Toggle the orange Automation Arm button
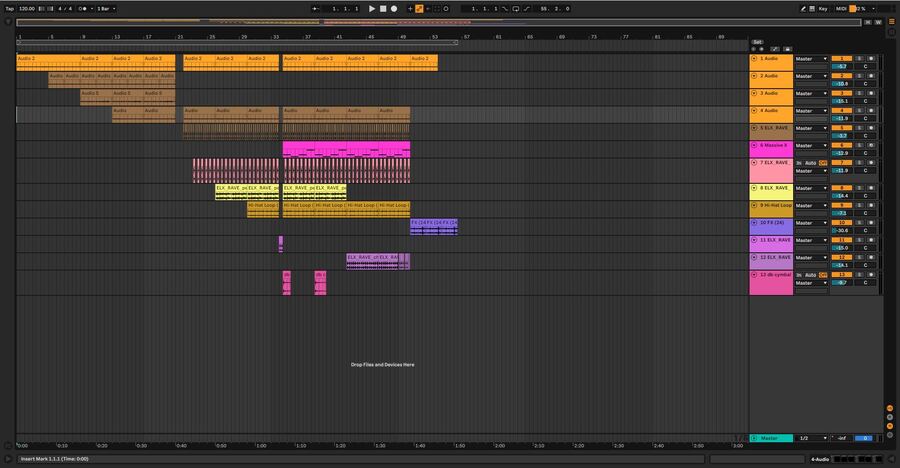The image size is (900, 468). tap(419, 9)
